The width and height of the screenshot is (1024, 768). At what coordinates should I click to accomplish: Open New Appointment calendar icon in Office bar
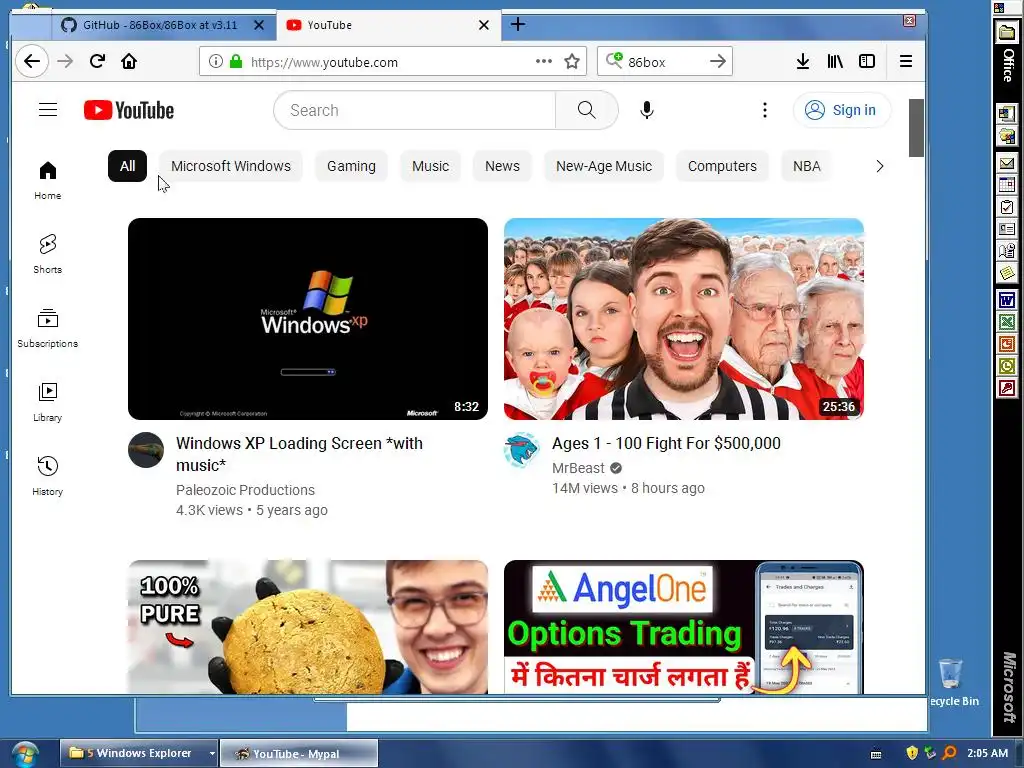(x=1006, y=185)
